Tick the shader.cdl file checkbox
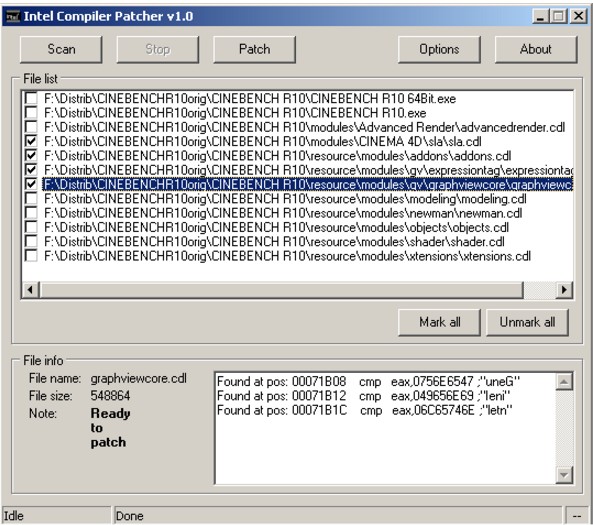Image resolution: width=593 pixels, height=525 pixels. (x=31, y=241)
